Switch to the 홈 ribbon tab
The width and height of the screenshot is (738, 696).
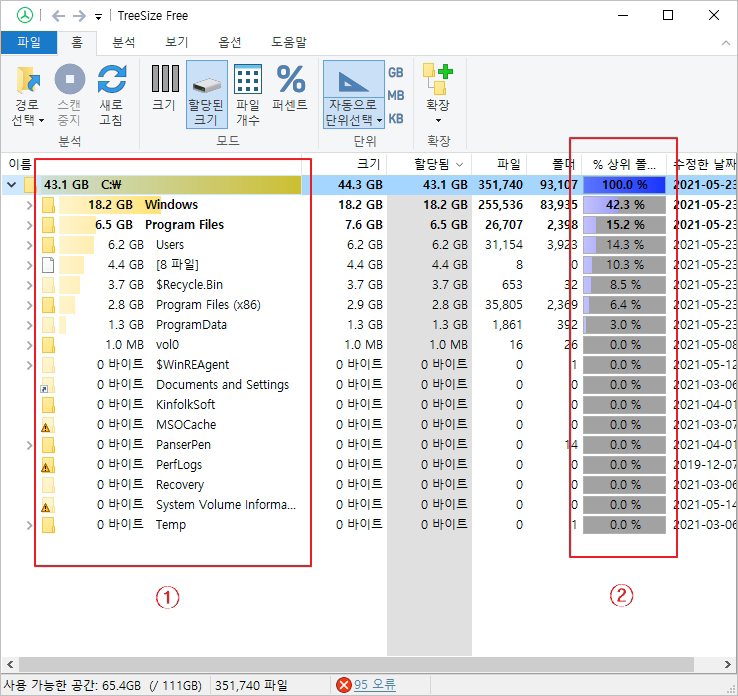[x=77, y=42]
